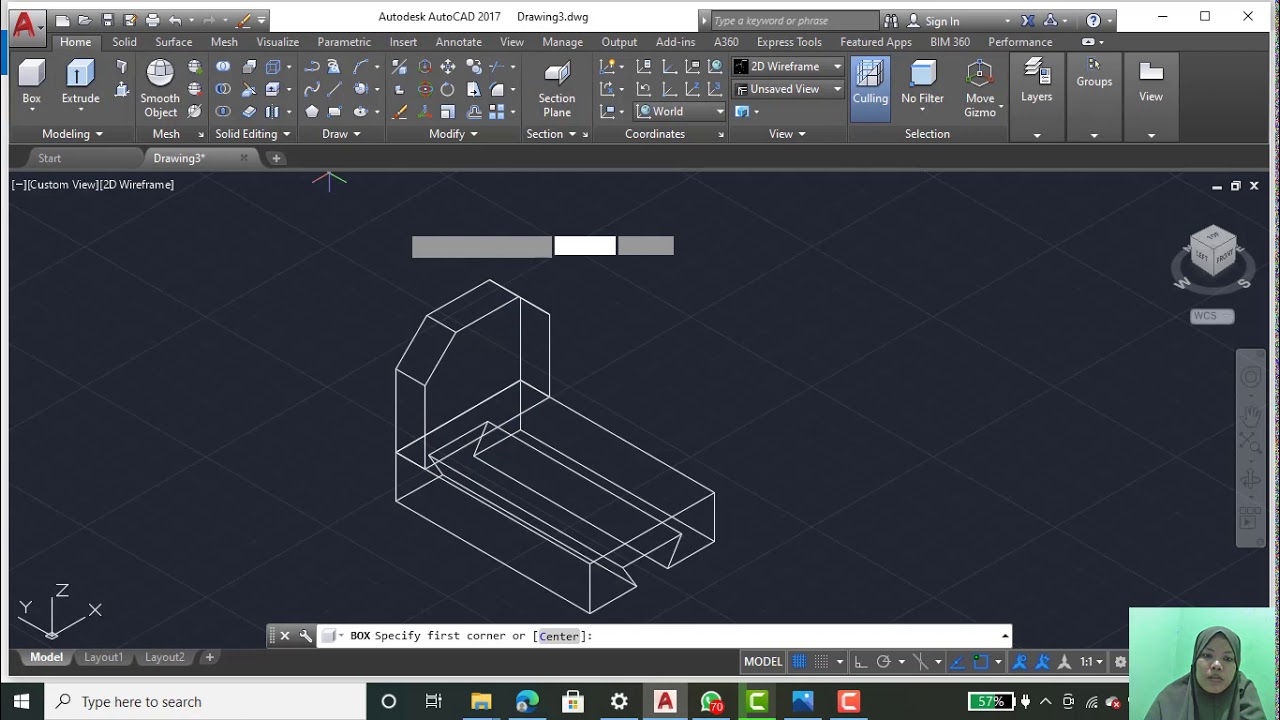Viewport: 1280px width, 720px height.
Task: Toggle object snap in status bar
Action: [981, 661]
